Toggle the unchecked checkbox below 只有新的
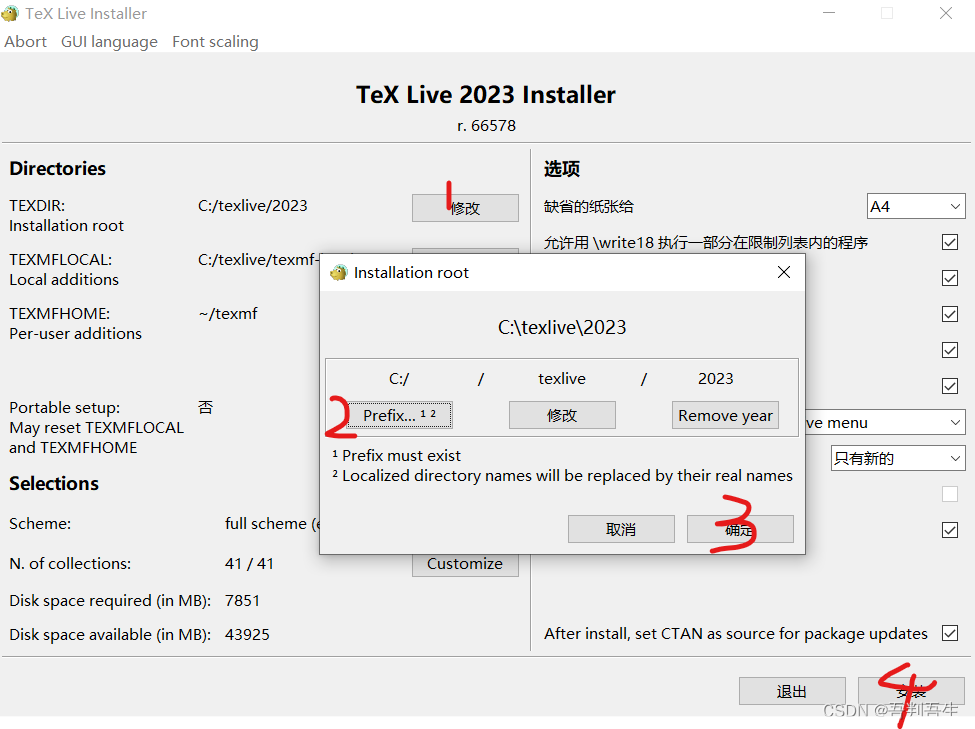 click(x=950, y=494)
